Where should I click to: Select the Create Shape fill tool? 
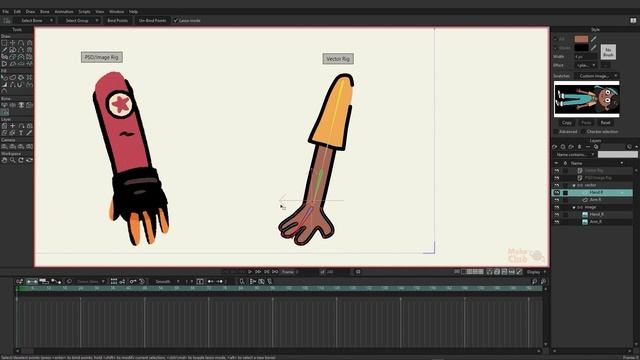[x=13, y=77]
